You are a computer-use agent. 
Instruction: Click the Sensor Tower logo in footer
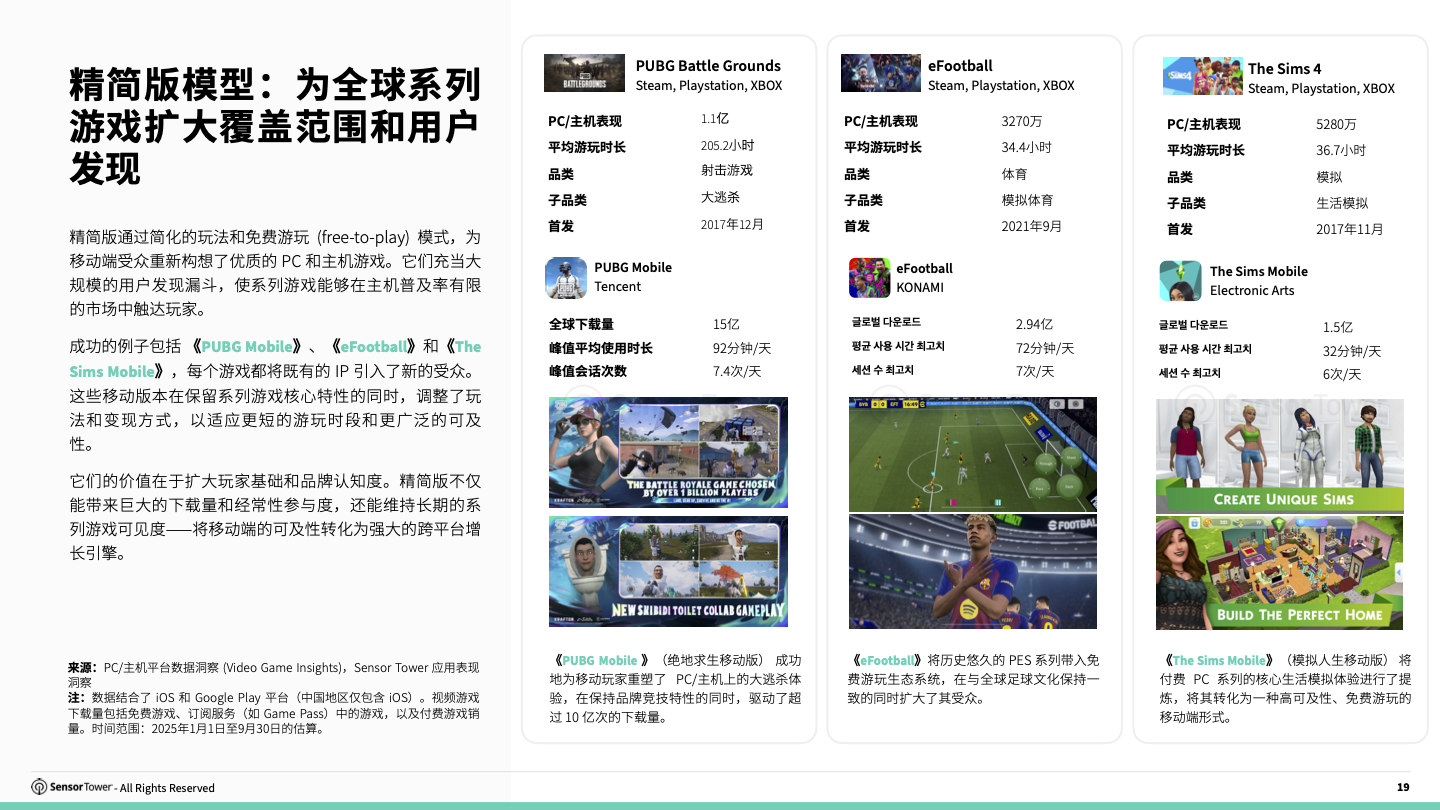(72, 787)
